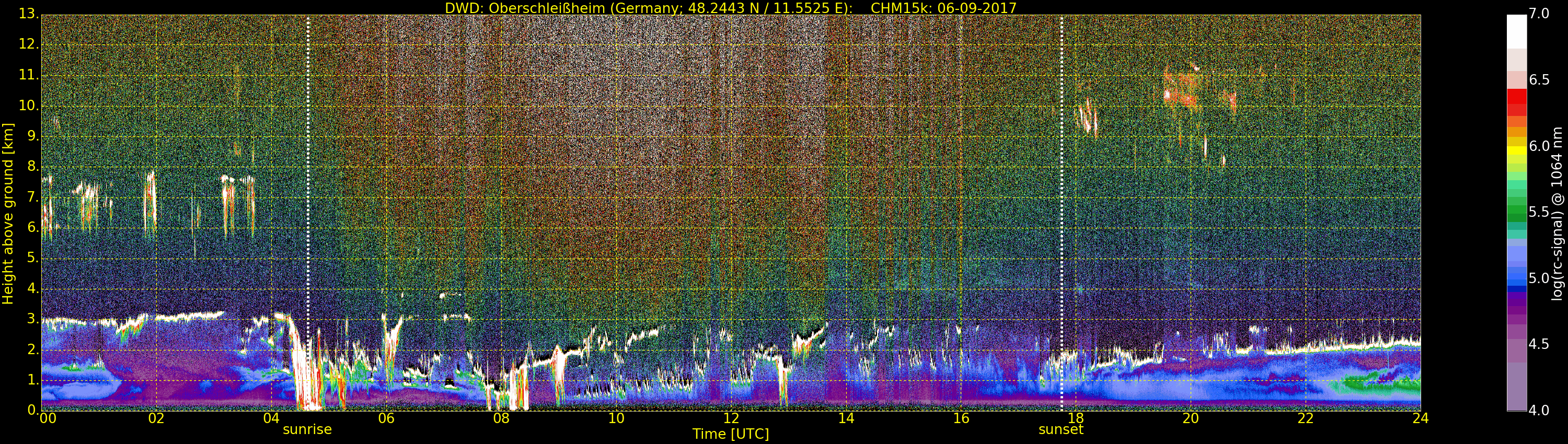The width and height of the screenshot is (1568, 444).
Task: Pick the green band on the colorbar
Action: tap(1516, 213)
